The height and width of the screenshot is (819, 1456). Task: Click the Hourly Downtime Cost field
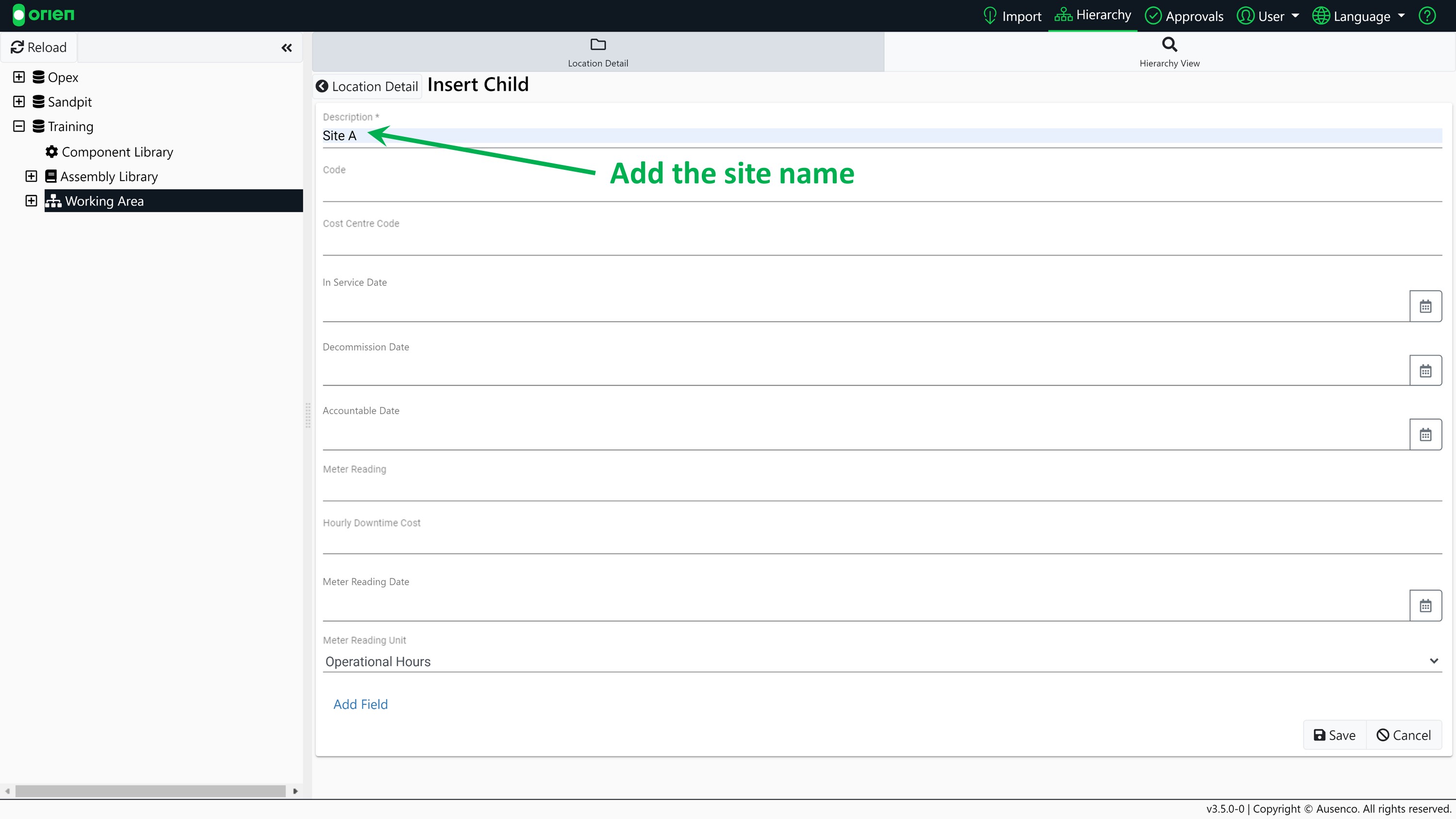tap(882, 542)
